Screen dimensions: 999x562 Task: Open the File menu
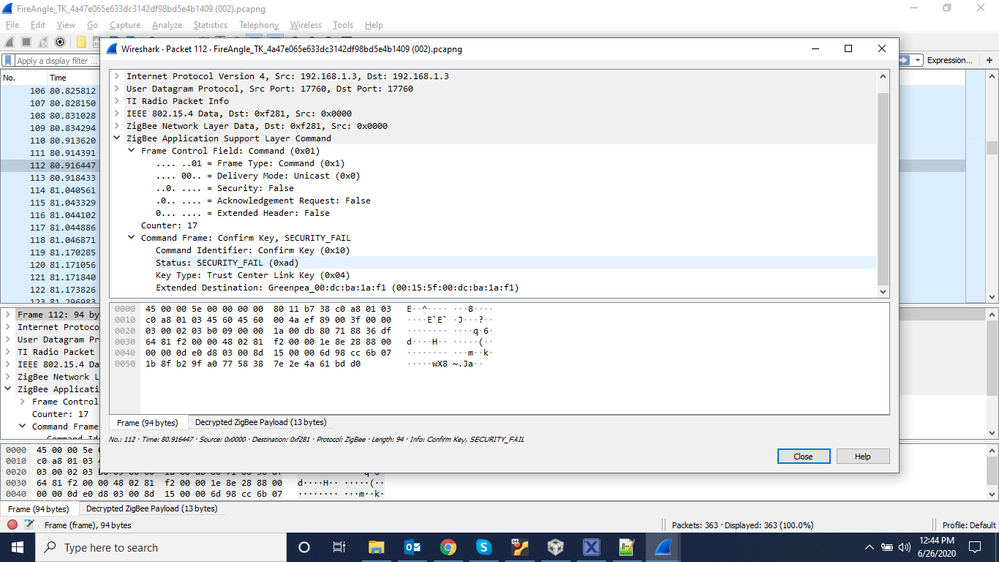(12, 25)
